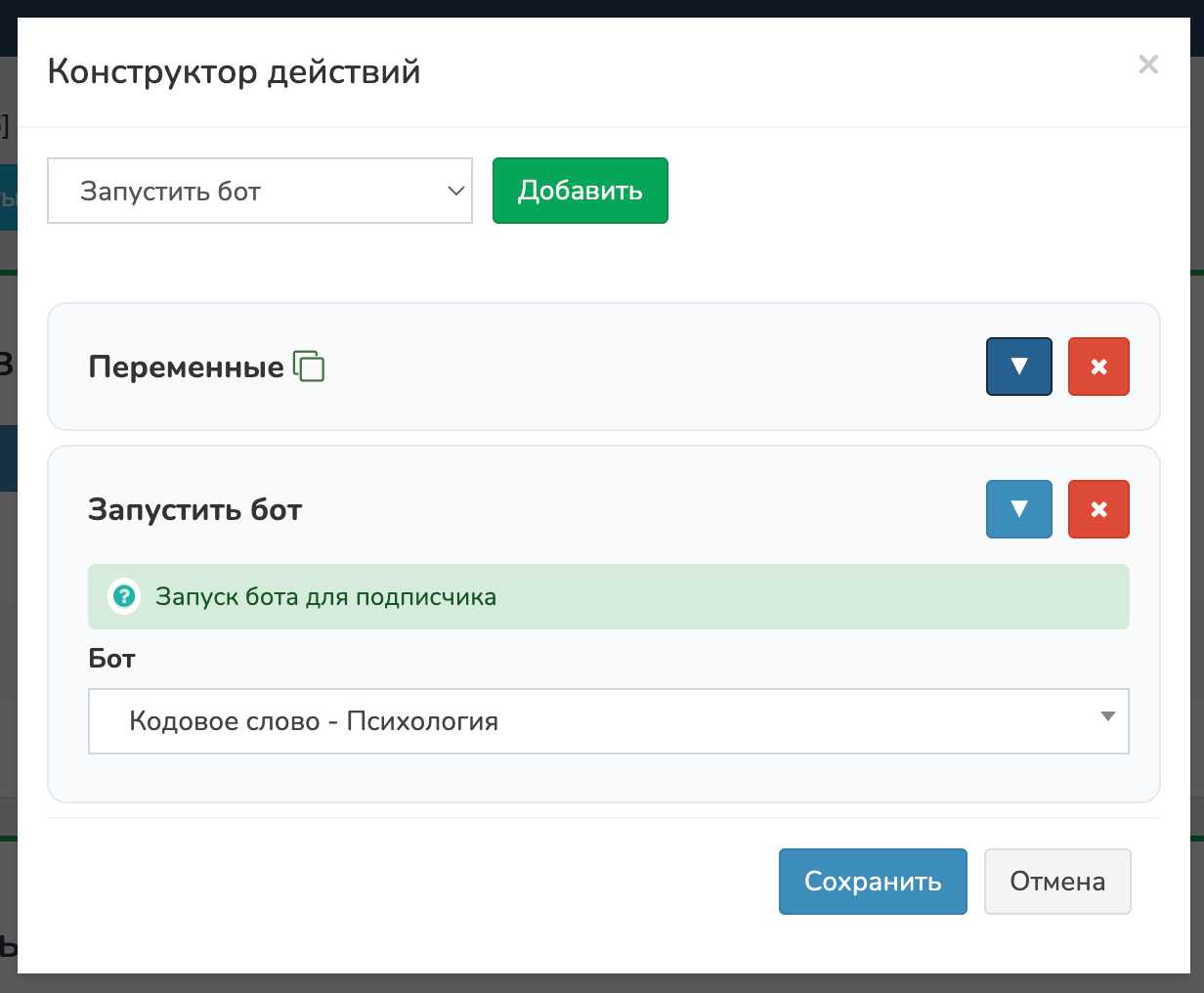Image resolution: width=1204 pixels, height=993 pixels.
Task: Click the caret triangle in Бот field
Action: pos(1107,716)
